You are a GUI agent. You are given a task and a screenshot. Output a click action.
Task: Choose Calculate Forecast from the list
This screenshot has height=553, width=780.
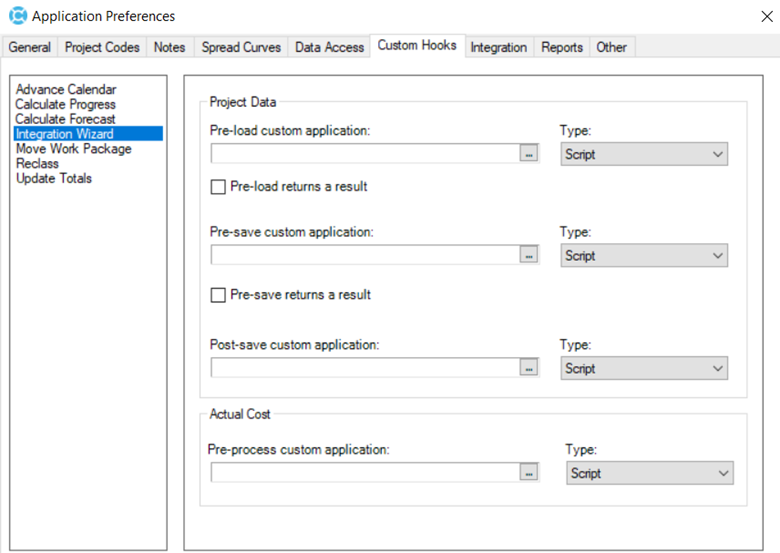pos(65,119)
